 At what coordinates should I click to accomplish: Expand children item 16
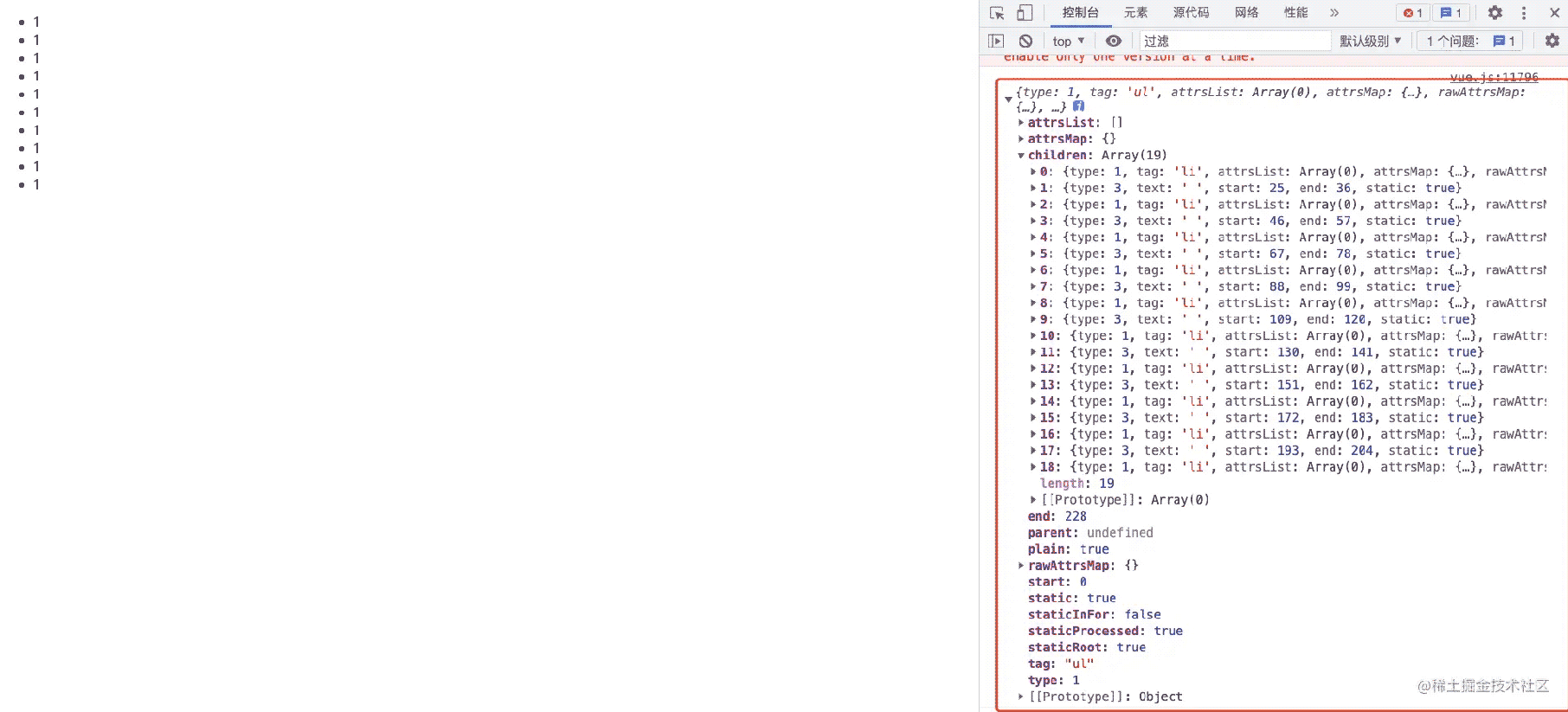coord(1033,435)
